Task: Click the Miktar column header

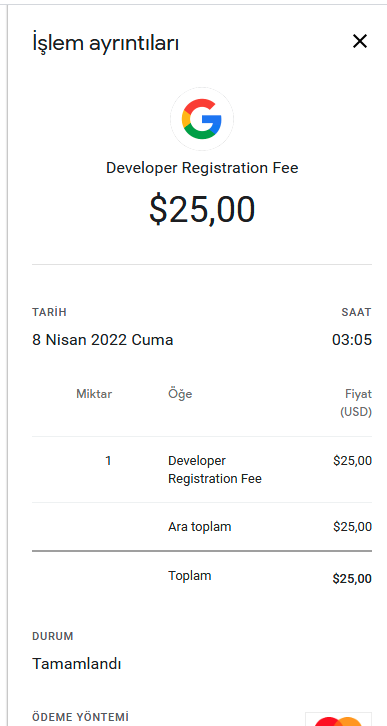Action: click(94, 394)
